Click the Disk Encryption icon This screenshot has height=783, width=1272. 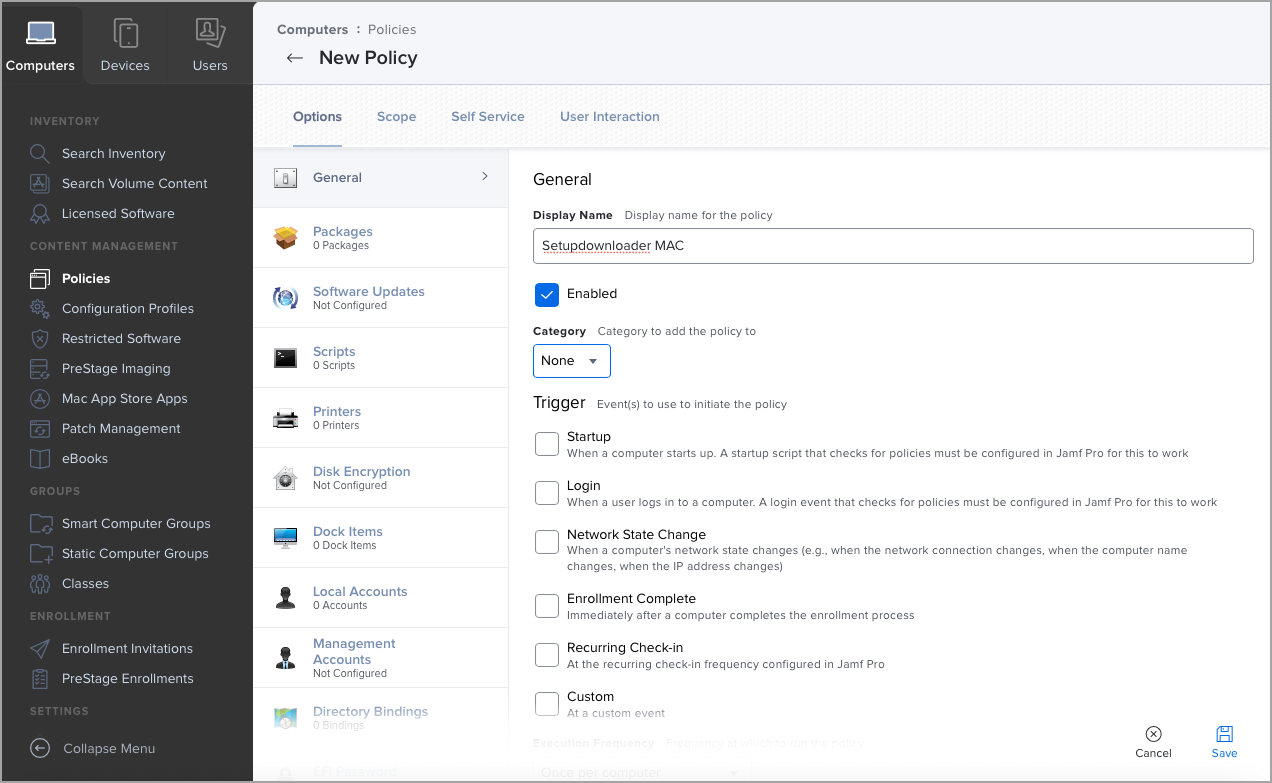(x=286, y=478)
